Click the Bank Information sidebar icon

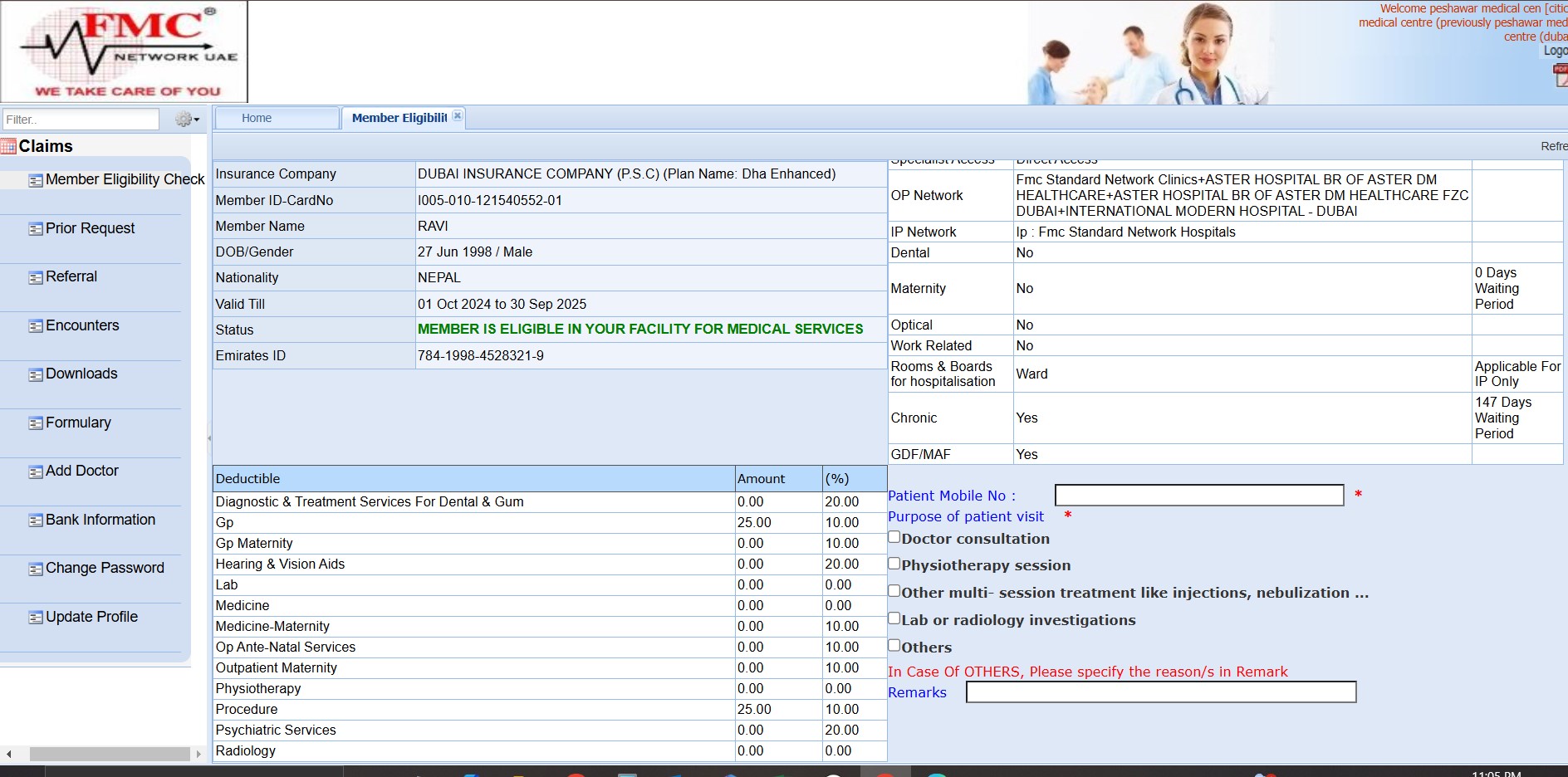[x=36, y=520]
